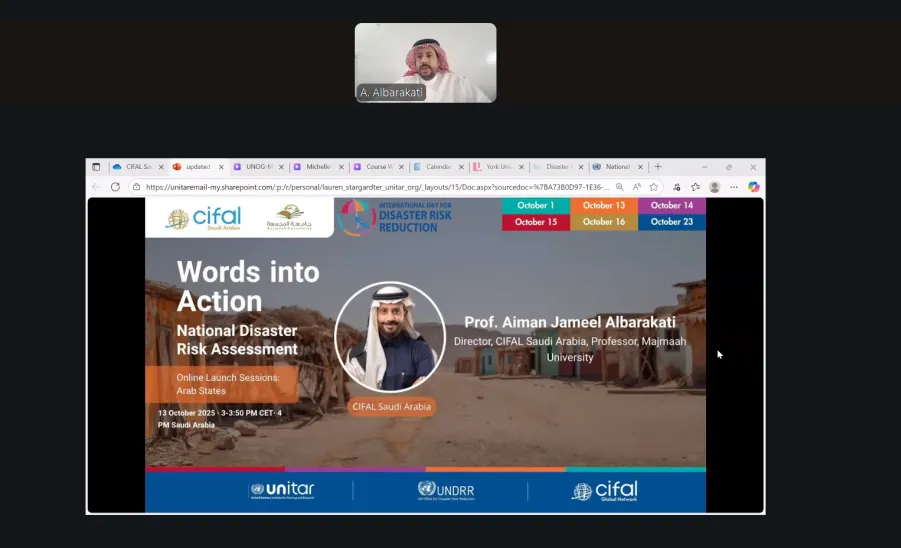Activate the Read aloud icon
901x548 pixels.
coord(637,187)
